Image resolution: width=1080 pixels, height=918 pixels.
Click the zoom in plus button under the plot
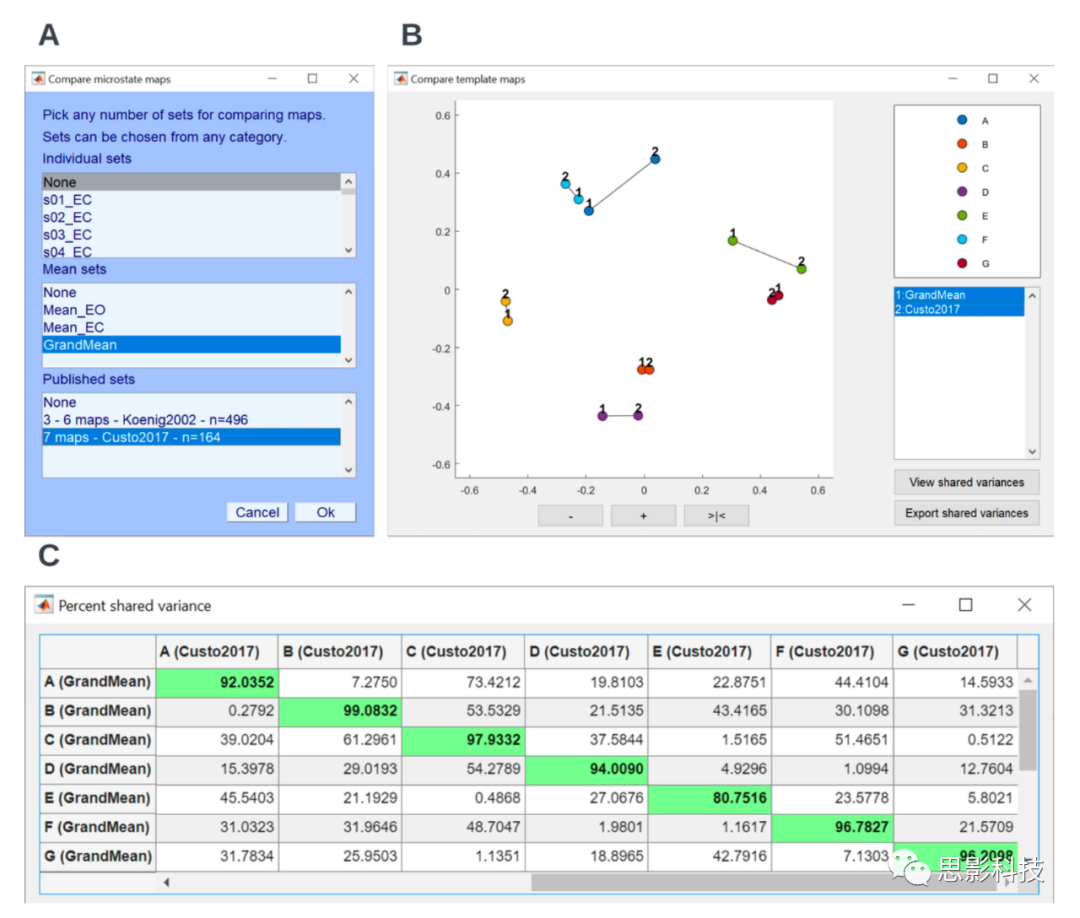pos(643,515)
